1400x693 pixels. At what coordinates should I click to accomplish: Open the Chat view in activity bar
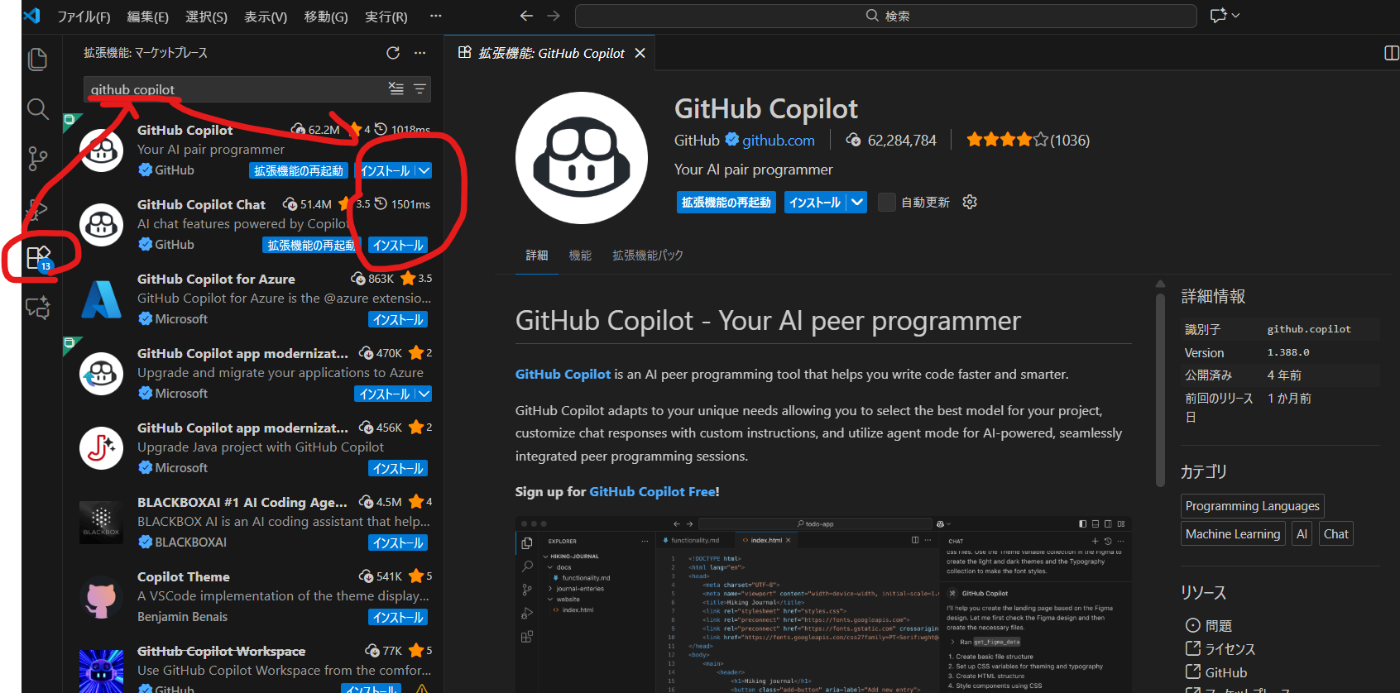[x=37, y=308]
